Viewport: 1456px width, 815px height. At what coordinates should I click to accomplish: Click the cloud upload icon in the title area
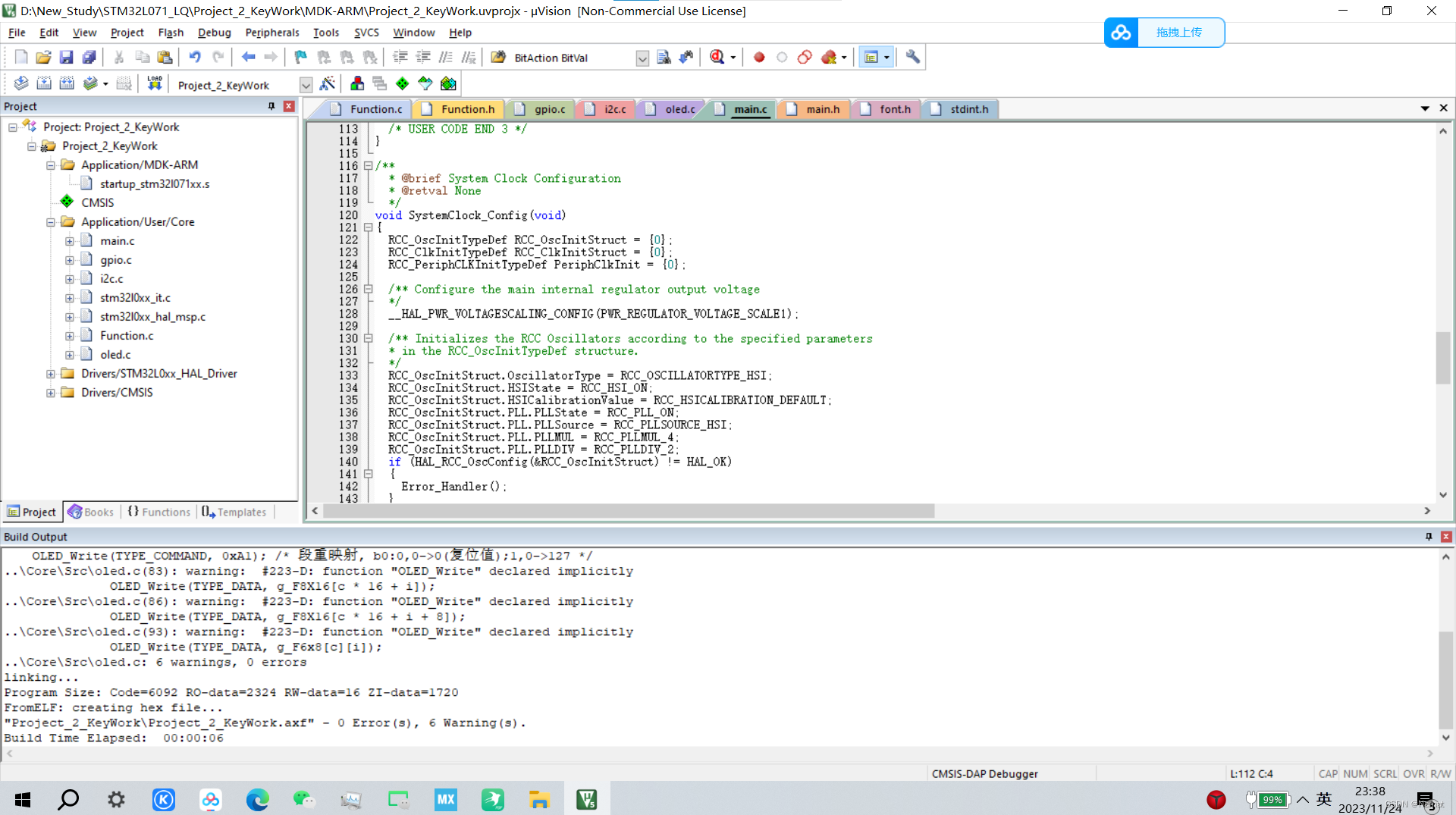1121,33
